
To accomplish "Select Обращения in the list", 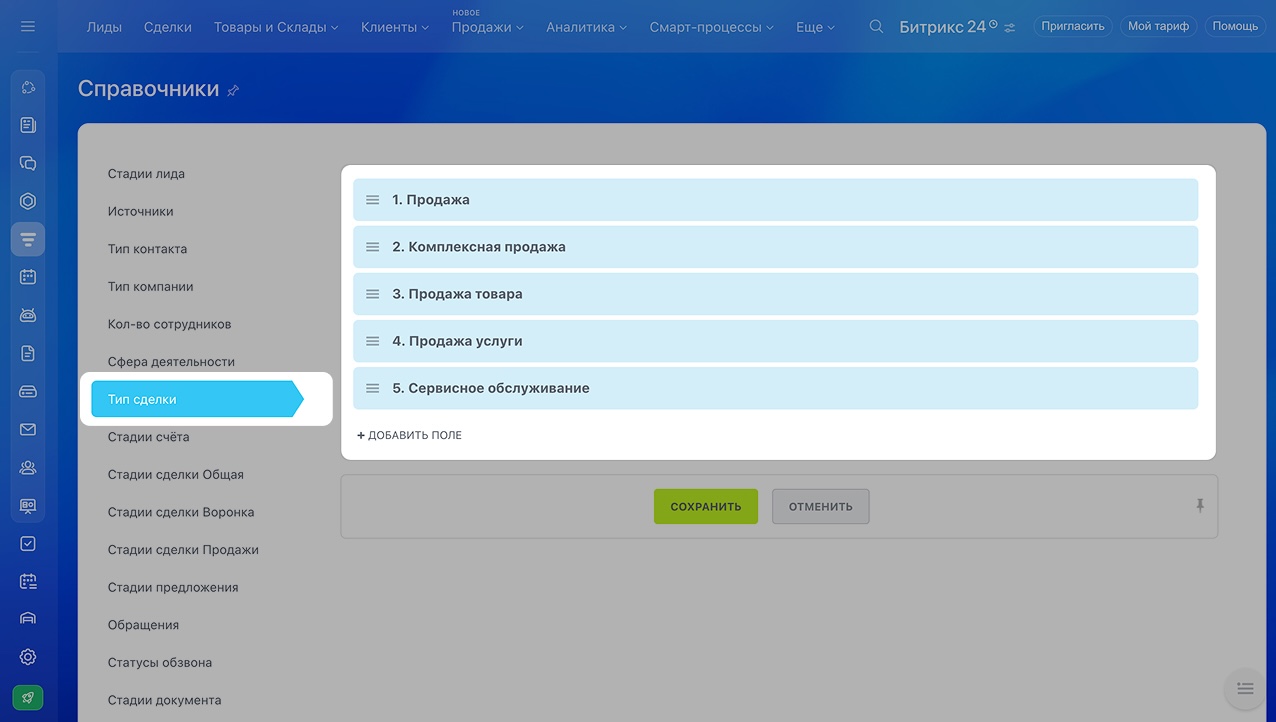I will [x=144, y=625].
